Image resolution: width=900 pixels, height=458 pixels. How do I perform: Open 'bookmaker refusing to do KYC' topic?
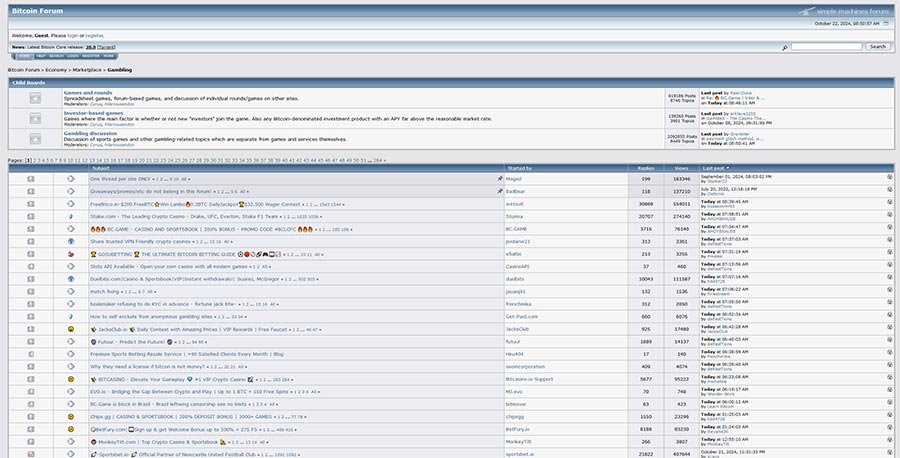(x=163, y=304)
